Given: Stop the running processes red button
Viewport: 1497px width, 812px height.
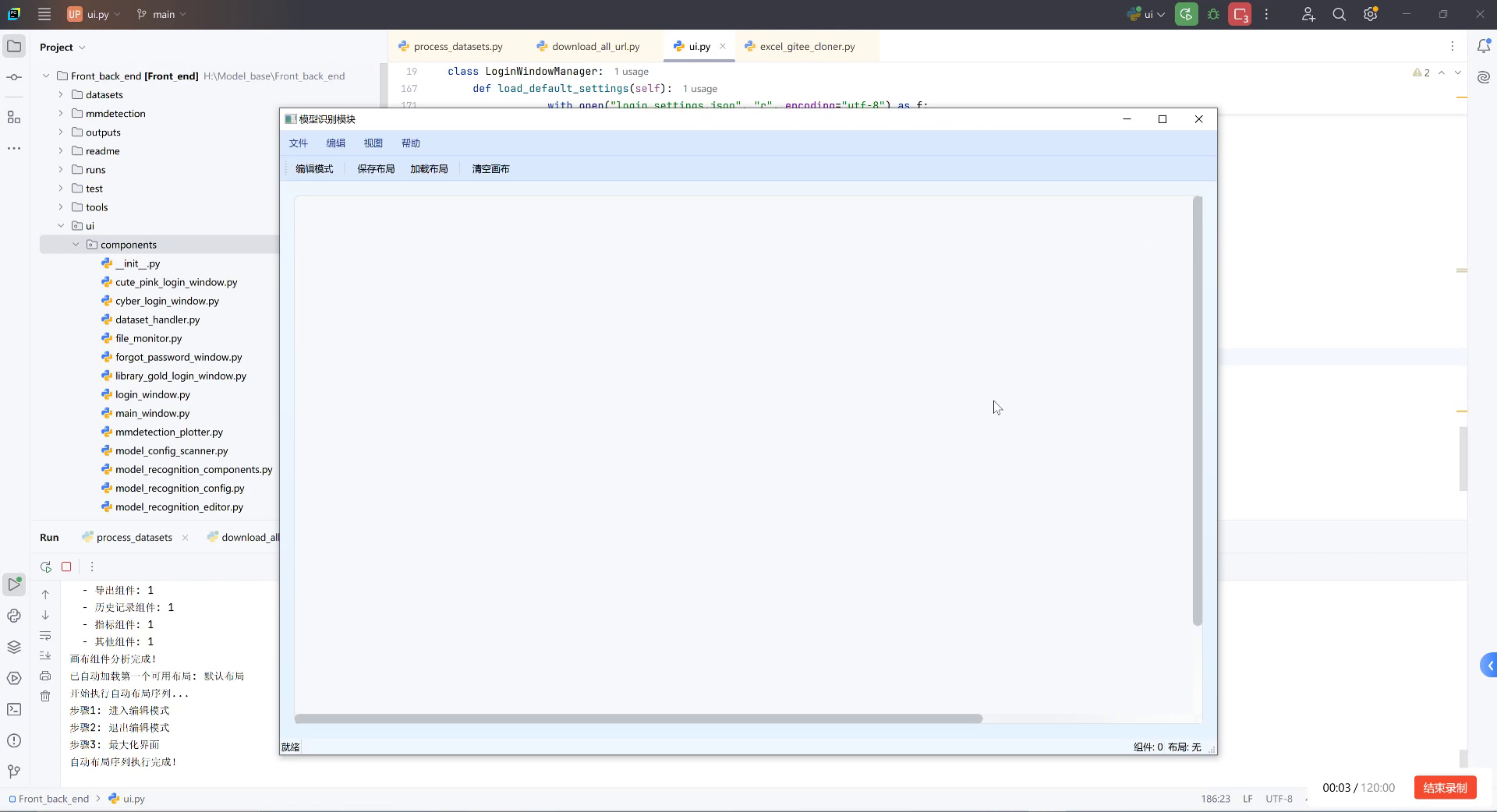Looking at the screenshot, I should [1240, 14].
